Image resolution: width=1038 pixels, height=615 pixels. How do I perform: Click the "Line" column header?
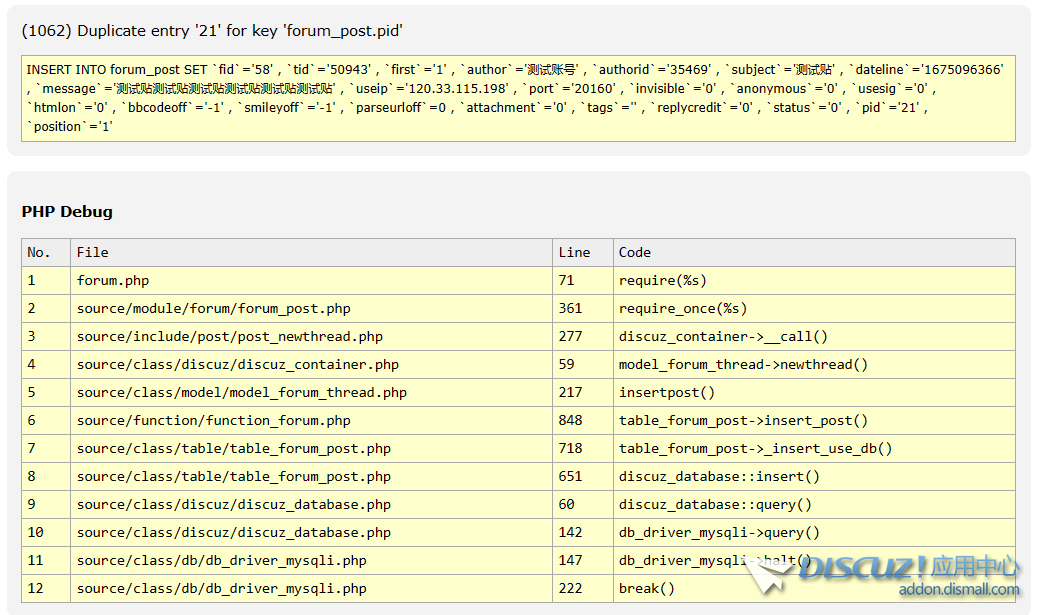click(x=574, y=252)
